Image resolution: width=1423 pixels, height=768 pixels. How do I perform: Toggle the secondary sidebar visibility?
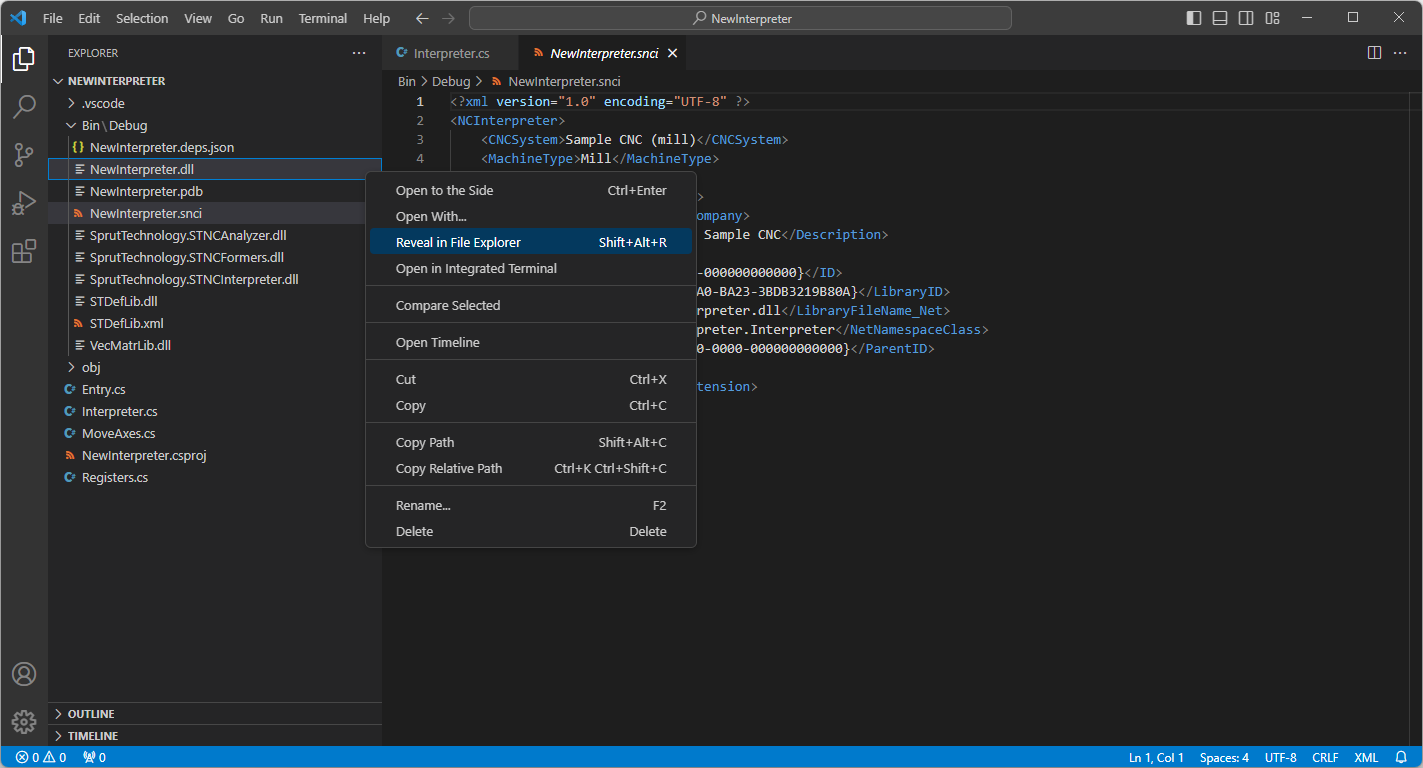[1245, 17]
